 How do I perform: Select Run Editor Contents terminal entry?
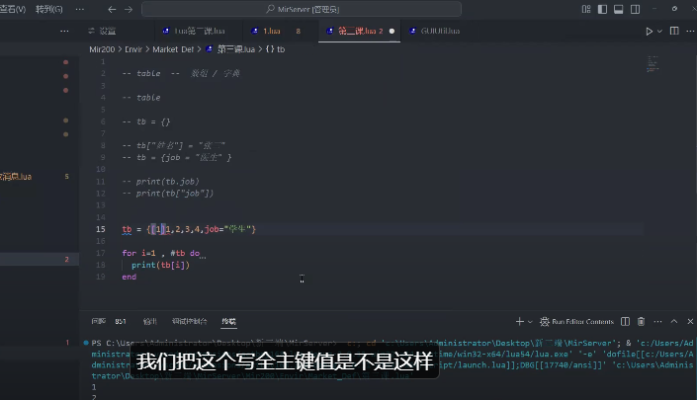coord(577,321)
